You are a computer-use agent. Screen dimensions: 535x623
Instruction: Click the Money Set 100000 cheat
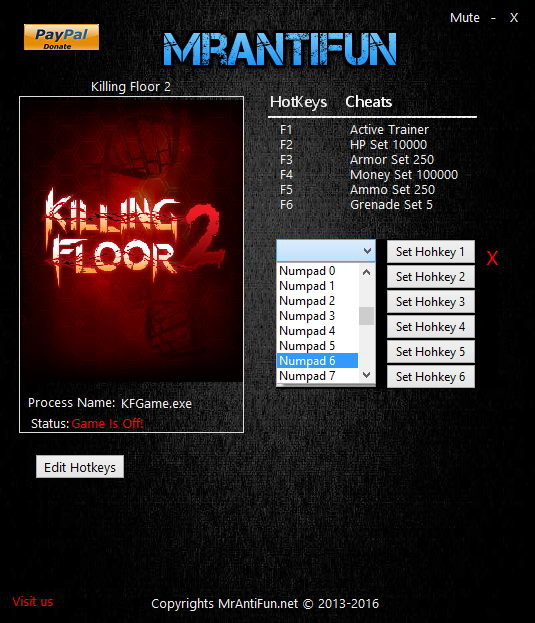point(404,174)
